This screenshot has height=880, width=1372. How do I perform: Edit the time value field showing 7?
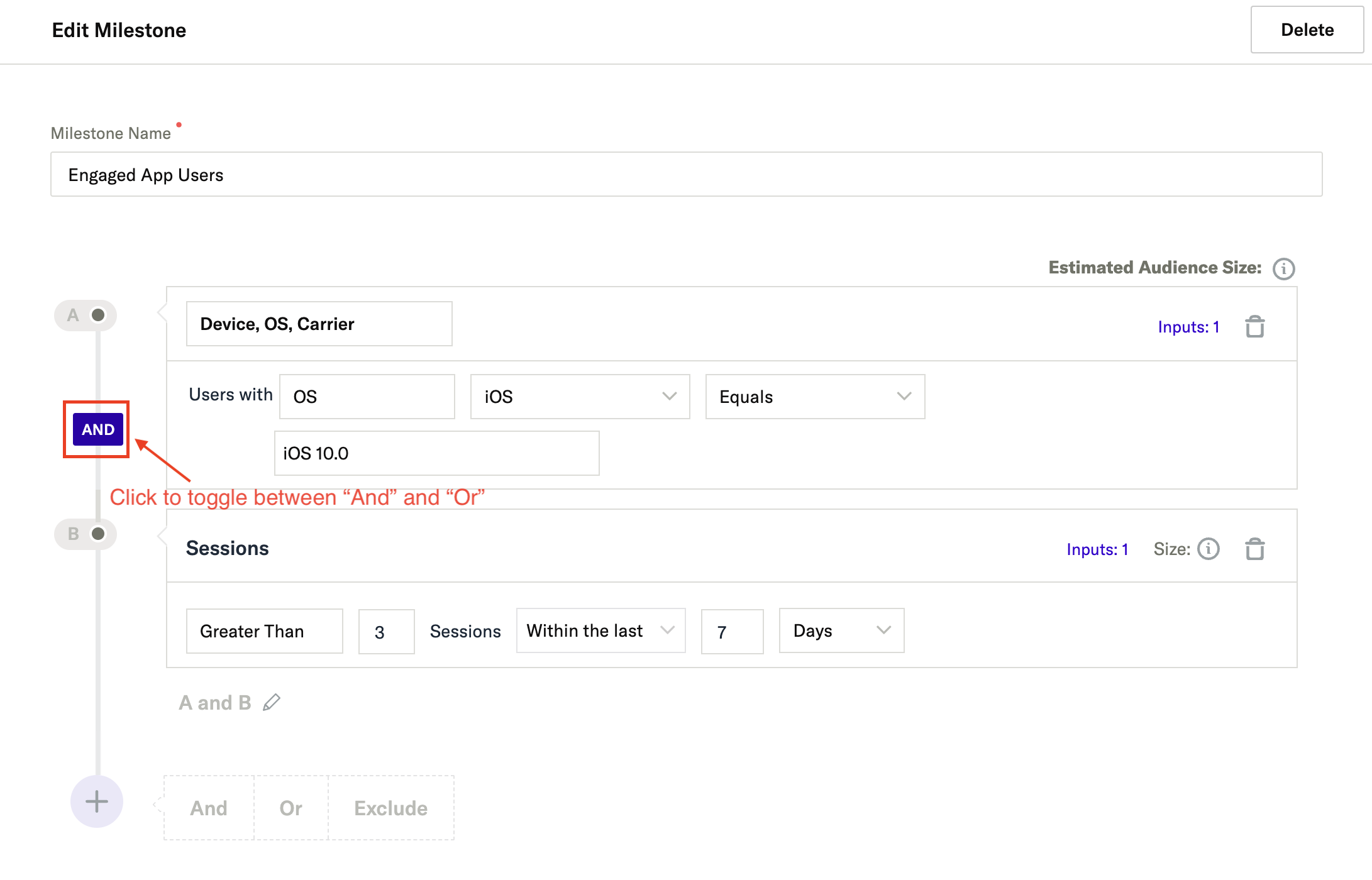(x=733, y=632)
